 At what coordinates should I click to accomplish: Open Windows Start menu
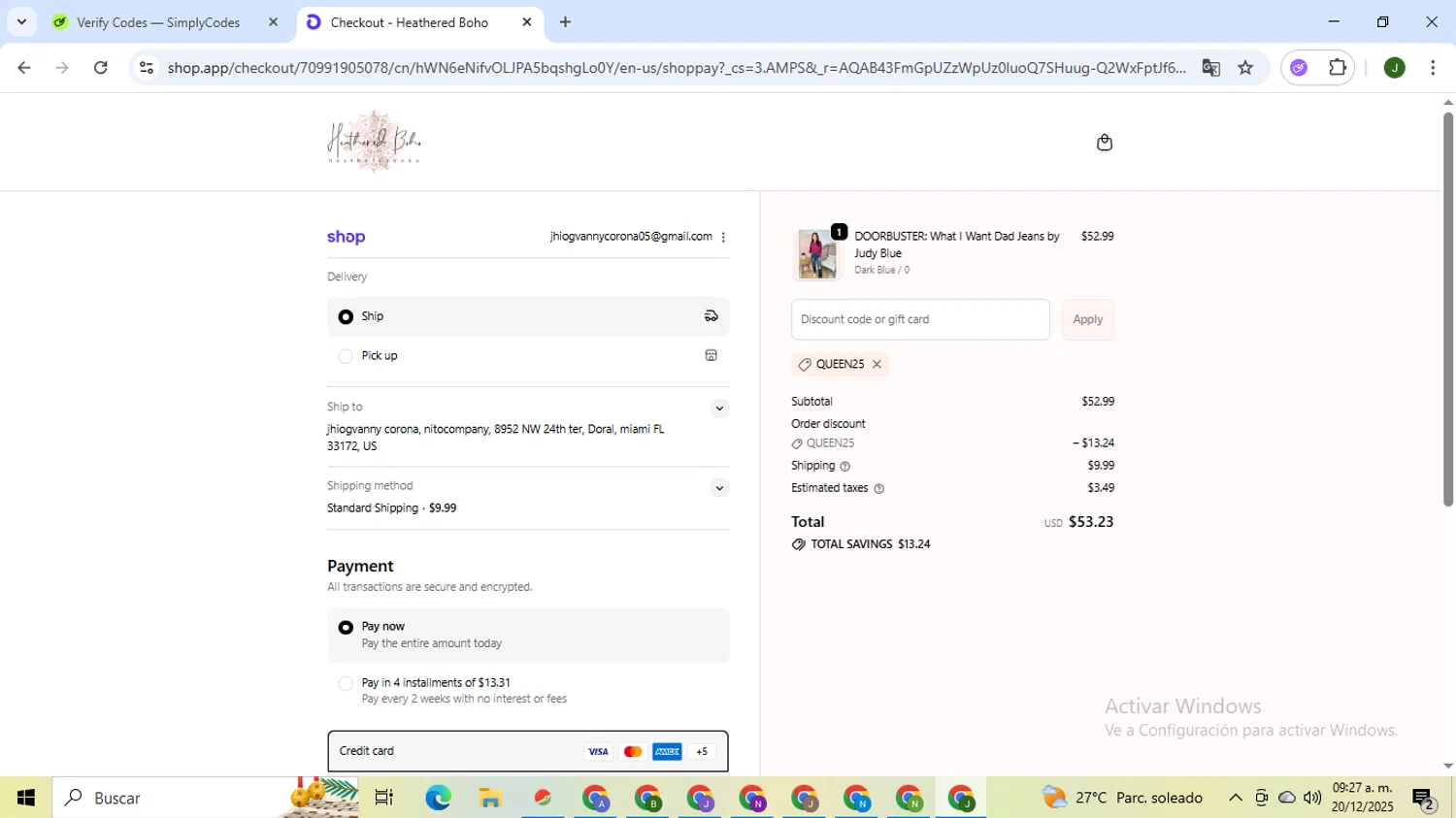(26, 798)
